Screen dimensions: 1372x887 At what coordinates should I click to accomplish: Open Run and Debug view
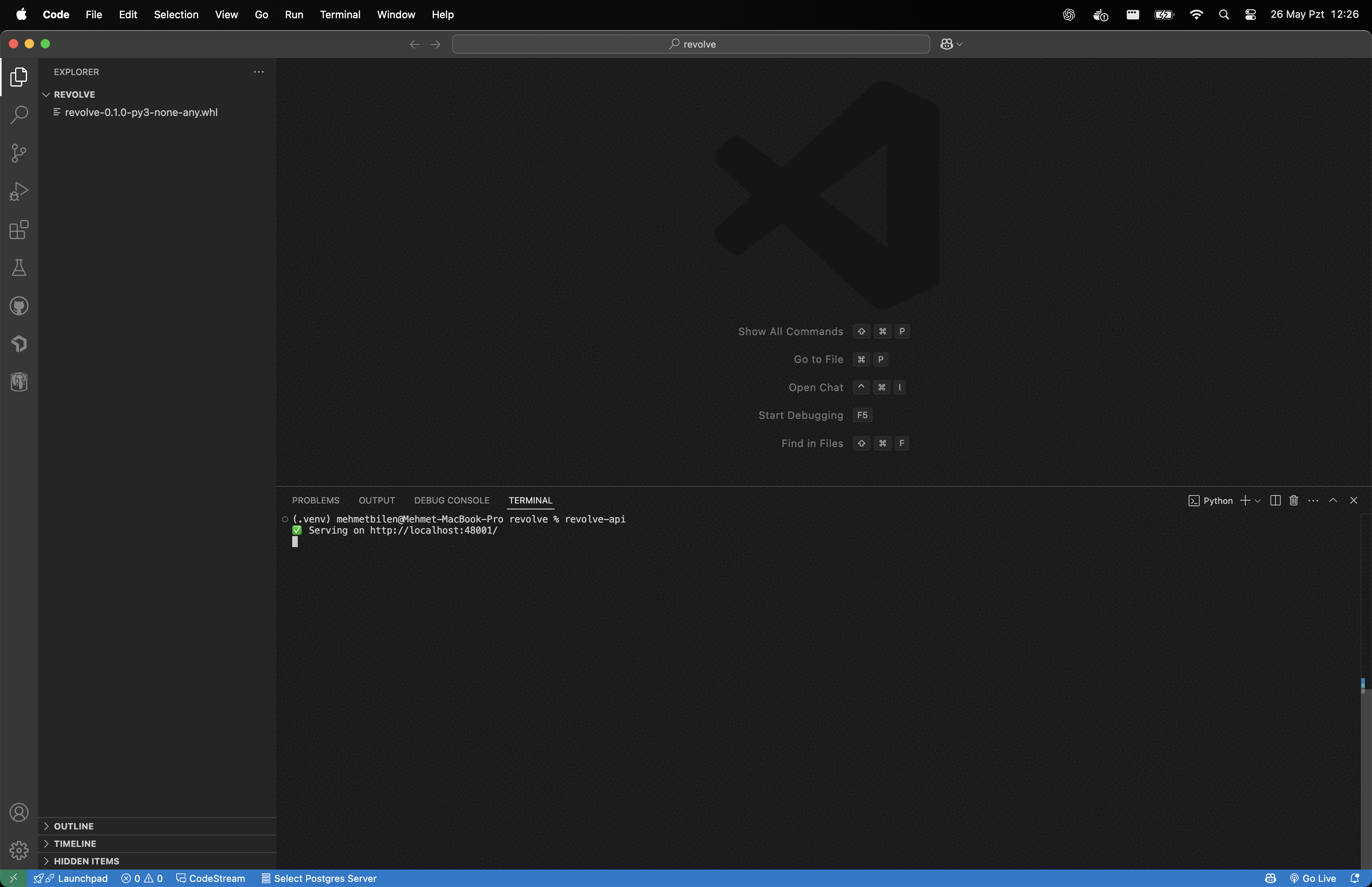pyautogui.click(x=19, y=191)
